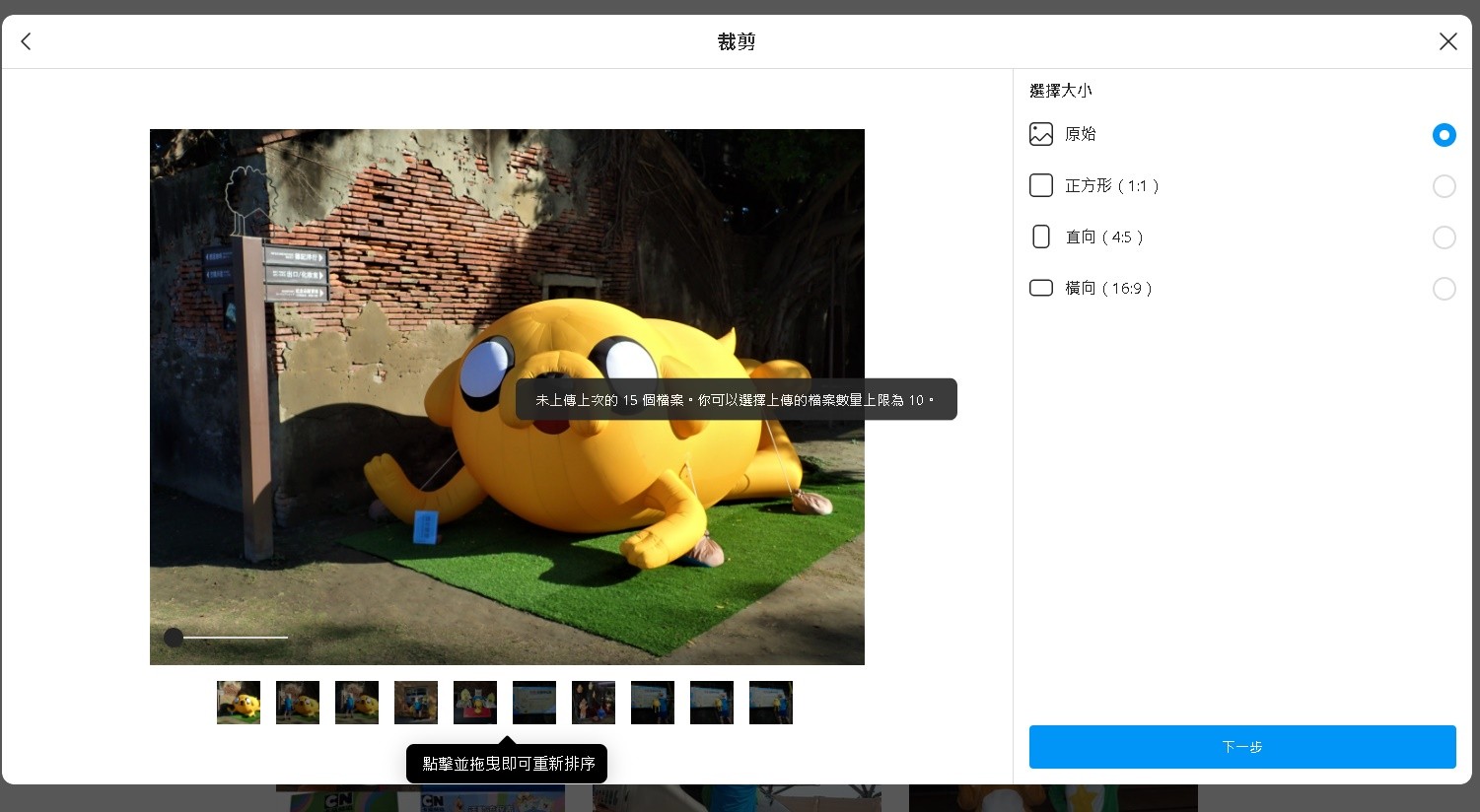The height and width of the screenshot is (812, 1480).
Task: Click the zoom slider handle on the photo
Action: [x=174, y=638]
